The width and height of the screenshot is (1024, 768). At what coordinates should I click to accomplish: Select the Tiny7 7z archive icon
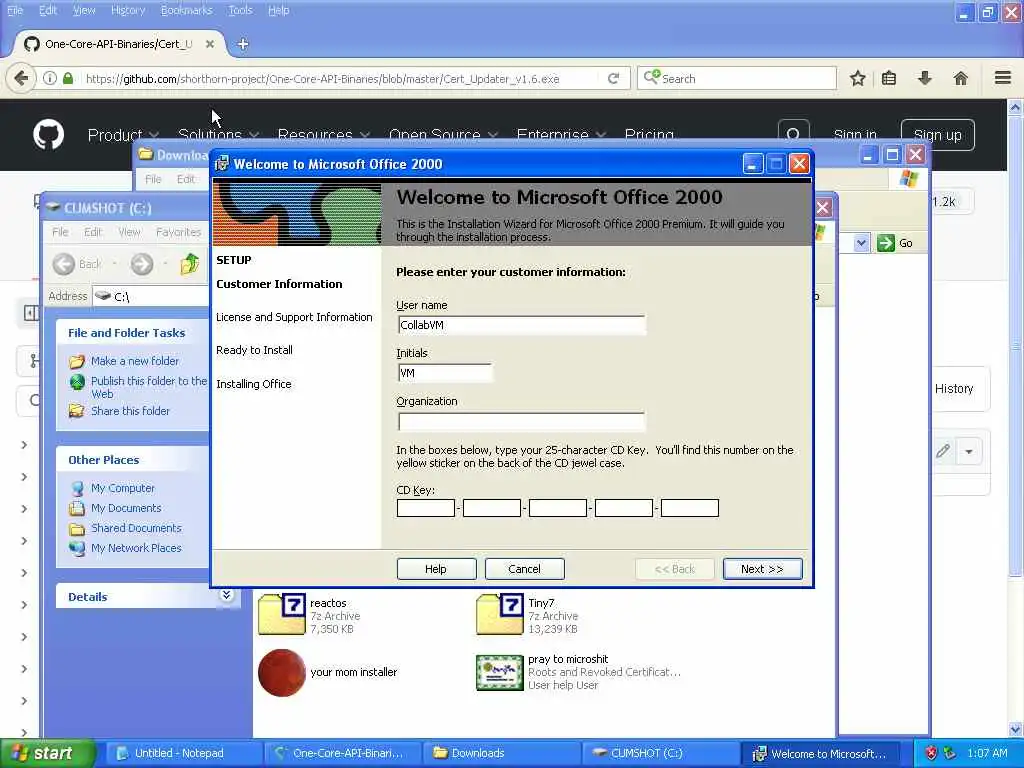[x=500, y=614]
